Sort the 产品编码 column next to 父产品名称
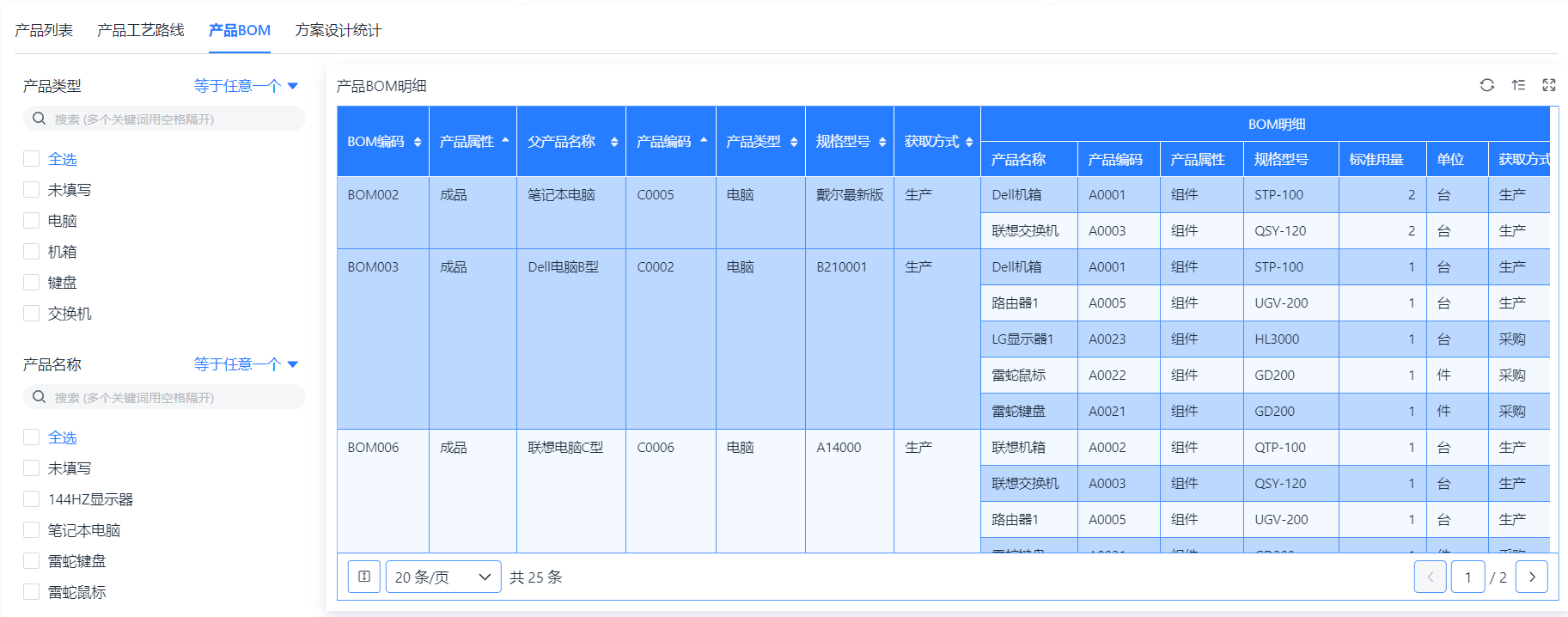The image size is (1568, 617). 705,140
